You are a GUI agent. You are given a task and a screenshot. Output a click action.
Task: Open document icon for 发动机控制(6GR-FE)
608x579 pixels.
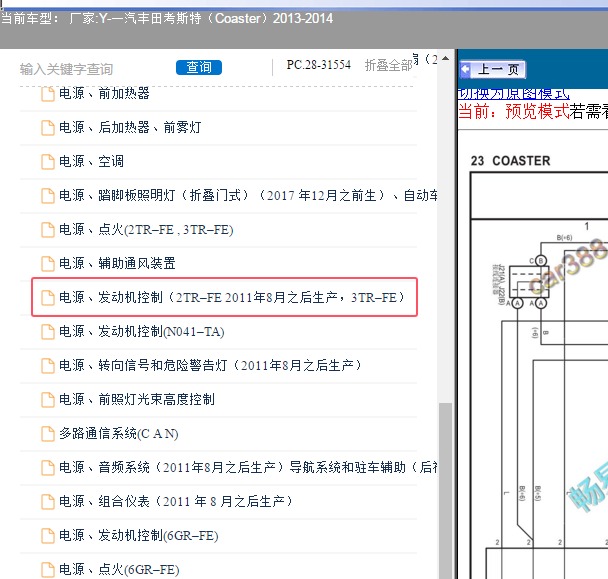pos(48,536)
